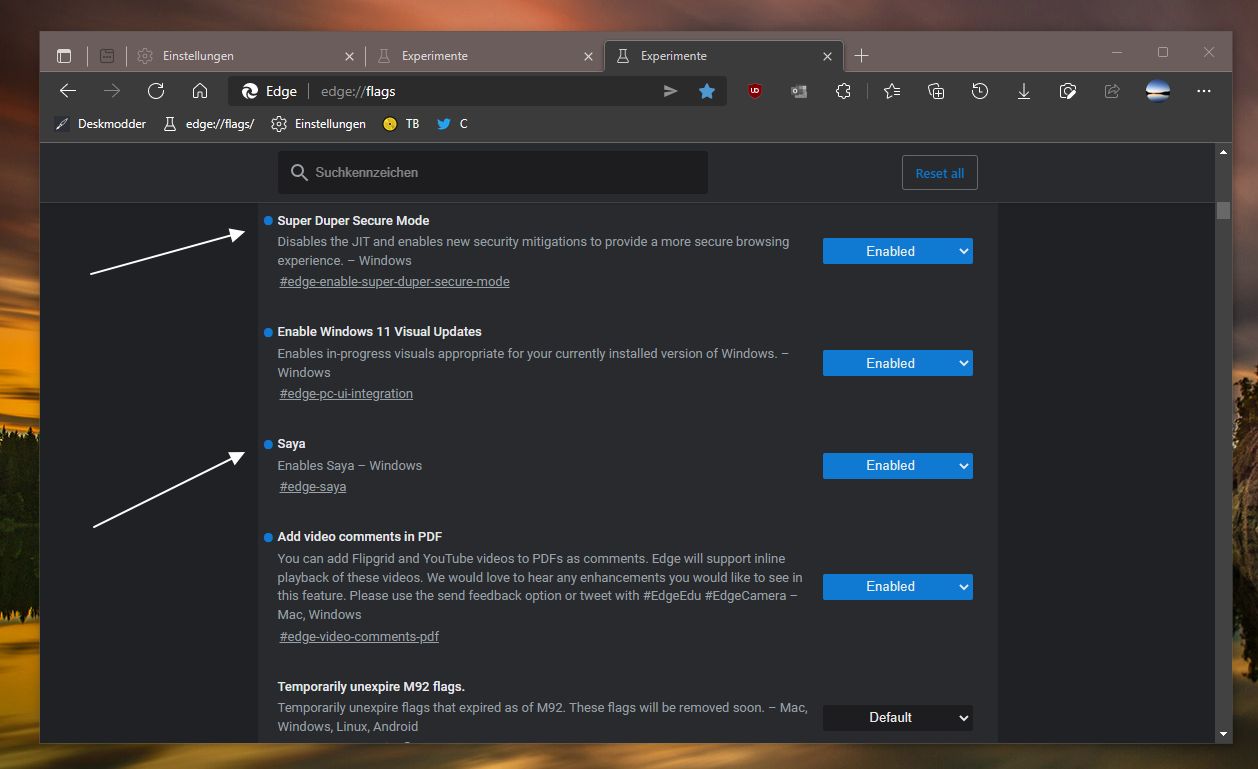Open the TB bookmark
Screen dimensions: 1258x769
[x=401, y=124]
